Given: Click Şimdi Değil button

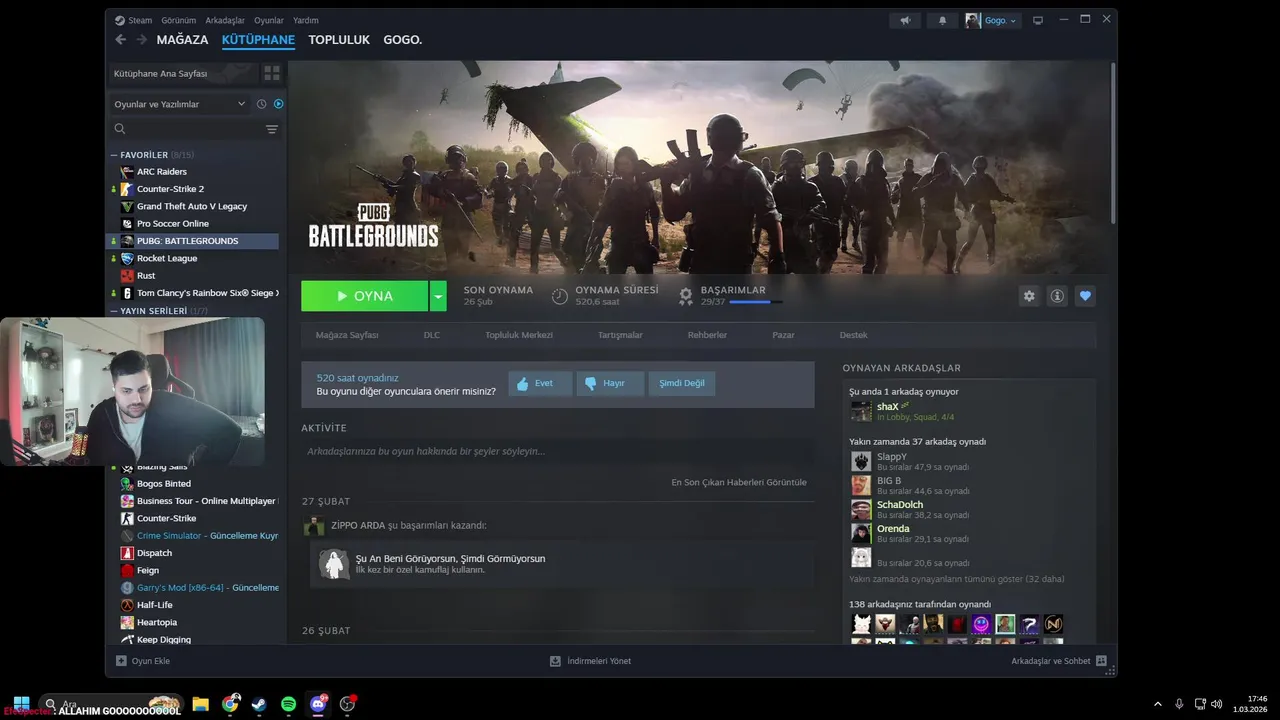Looking at the screenshot, I should click(x=681, y=383).
